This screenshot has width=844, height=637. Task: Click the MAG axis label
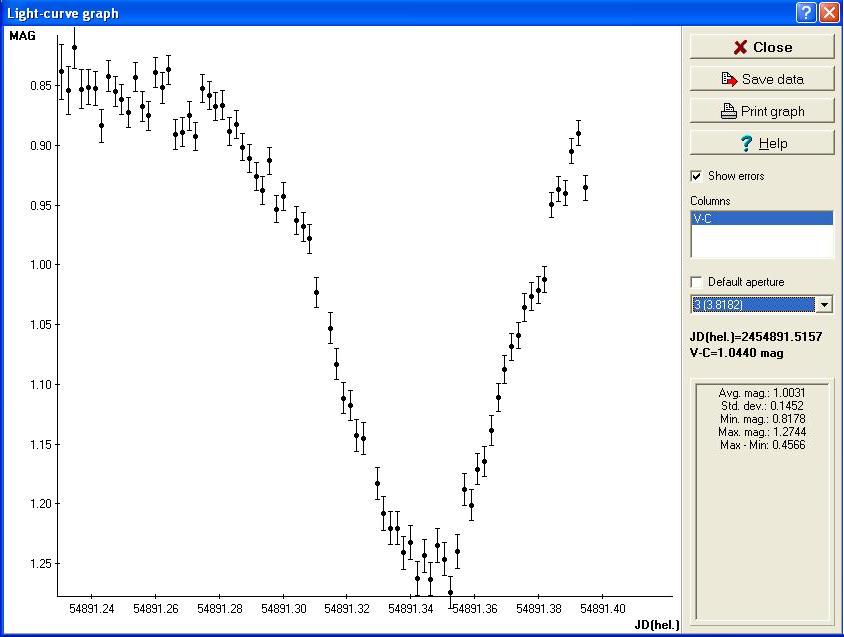pos(22,36)
